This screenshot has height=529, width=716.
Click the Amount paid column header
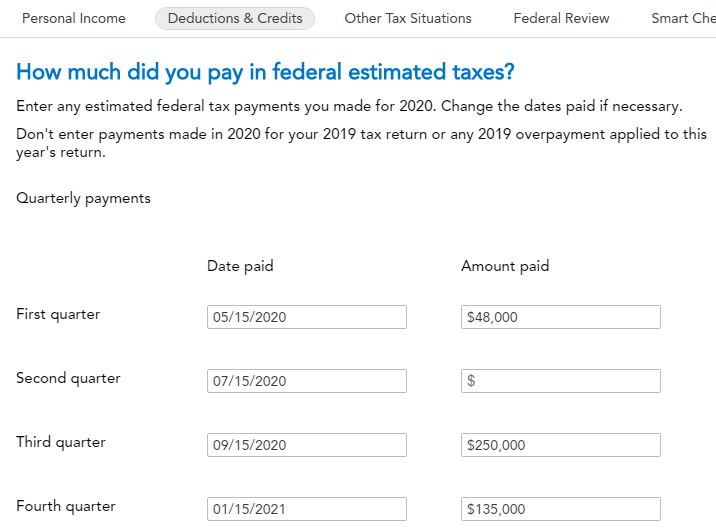click(x=505, y=266)
